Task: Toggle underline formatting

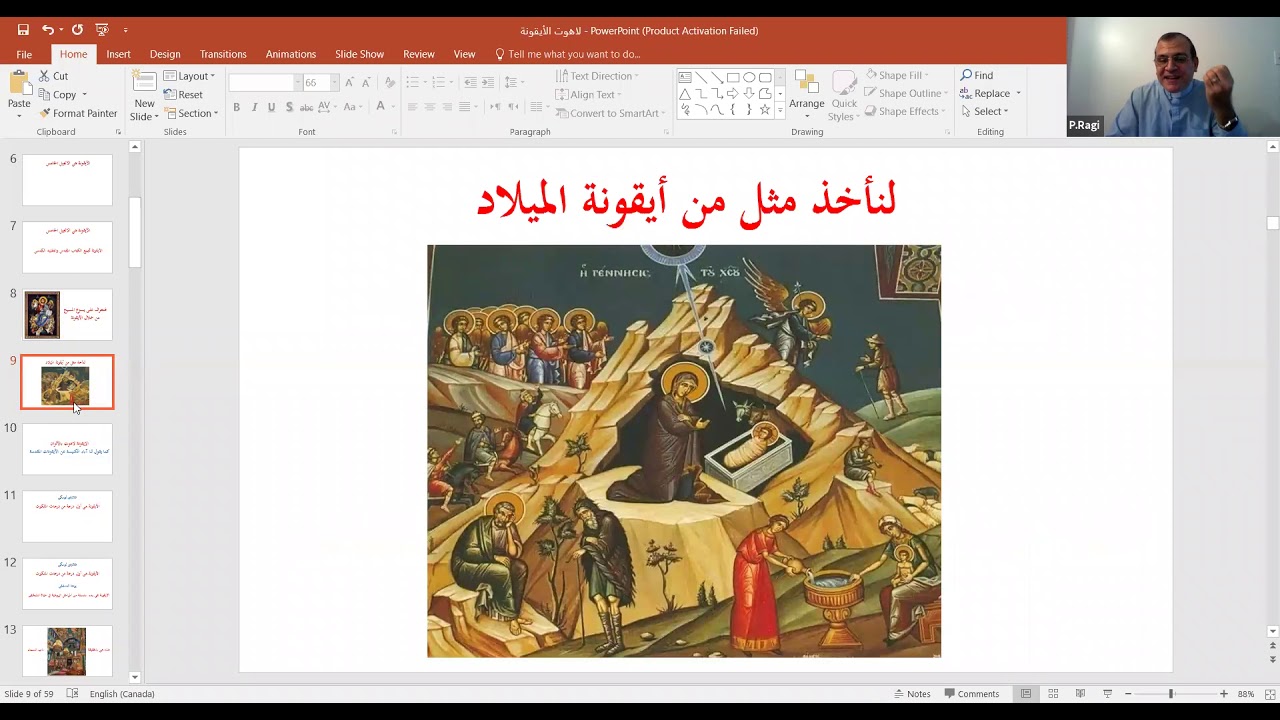Action: tap(271, 107)
